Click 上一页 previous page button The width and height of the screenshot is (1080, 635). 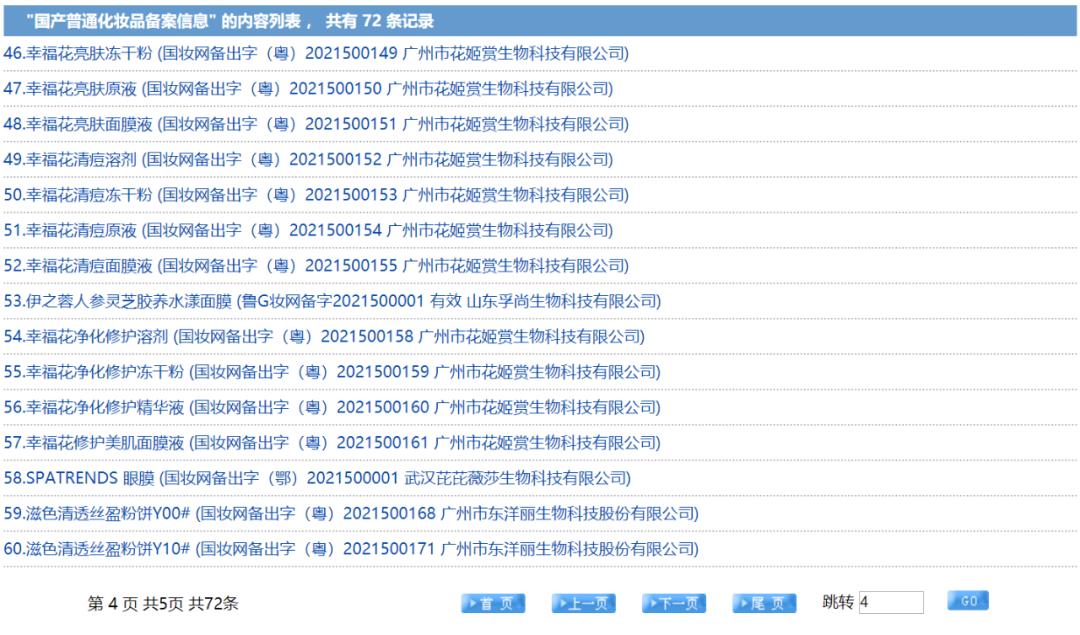coord(583,603)
